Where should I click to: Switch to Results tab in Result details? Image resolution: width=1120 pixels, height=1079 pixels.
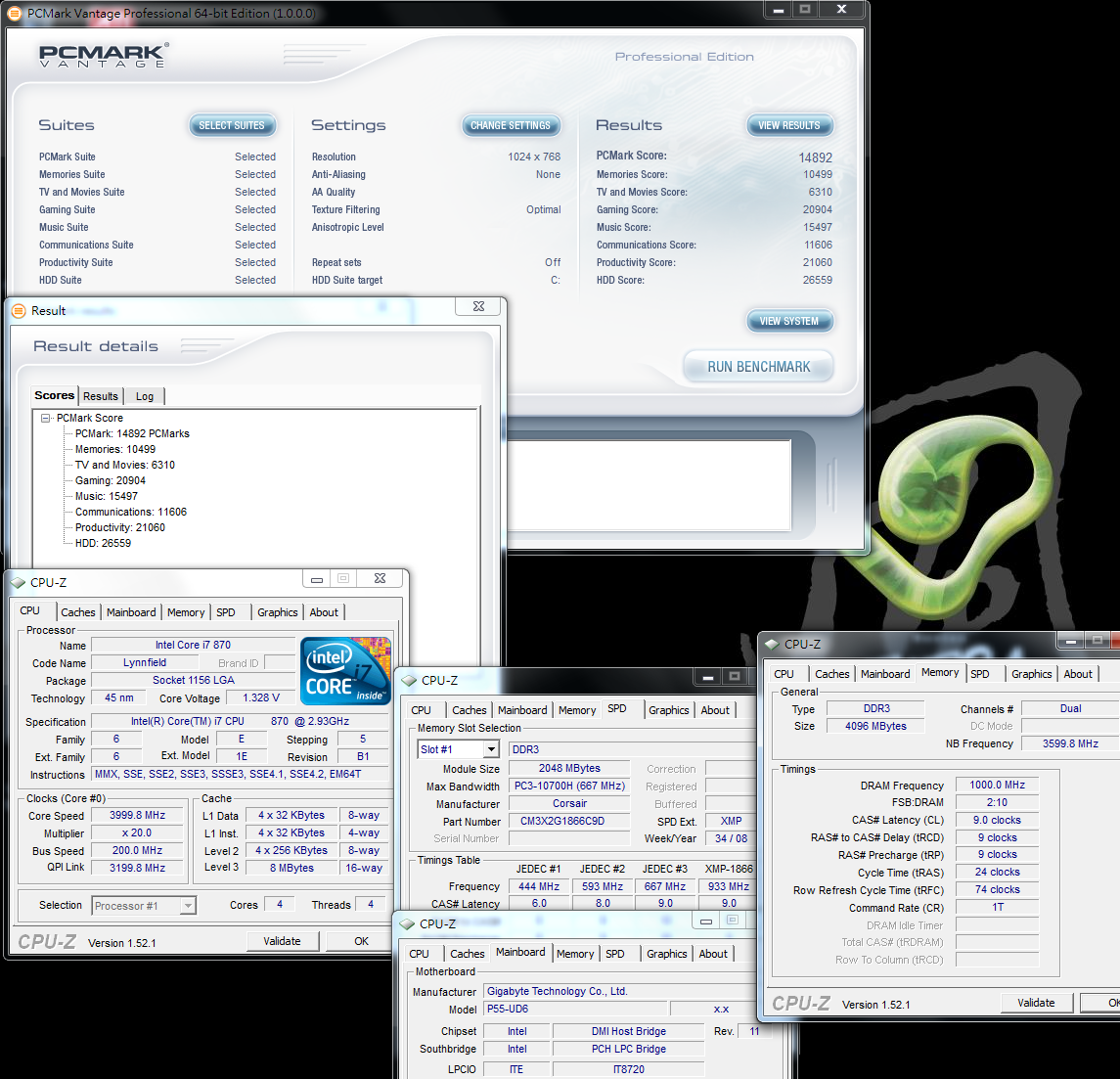point(101,396)
